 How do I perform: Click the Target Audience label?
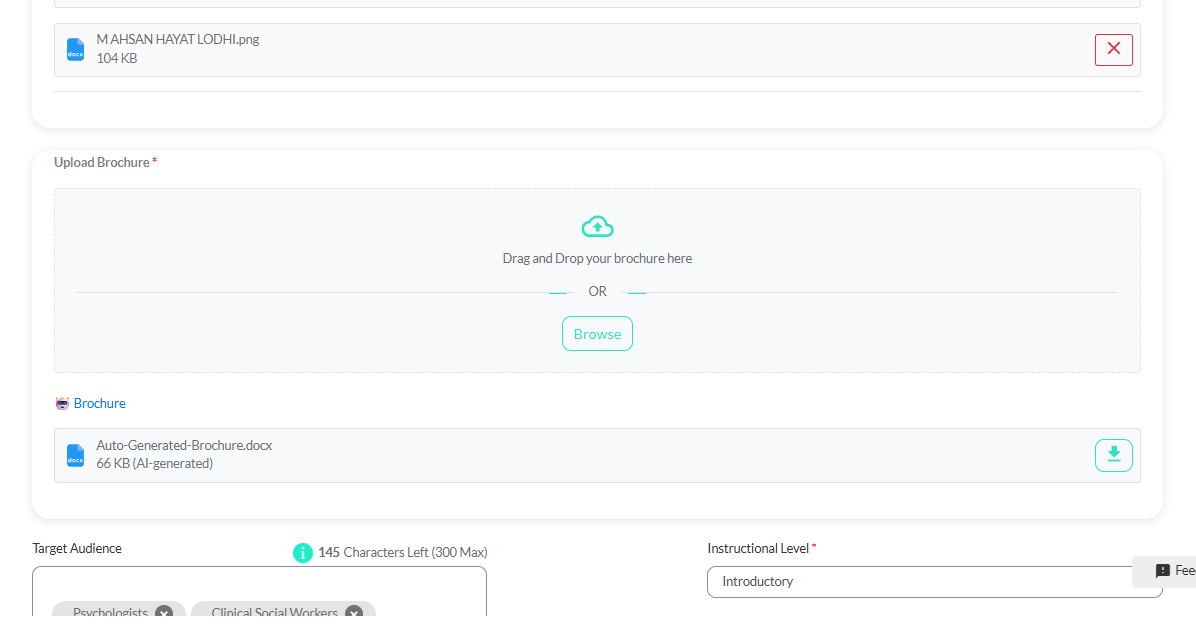[x=77, y=549]
